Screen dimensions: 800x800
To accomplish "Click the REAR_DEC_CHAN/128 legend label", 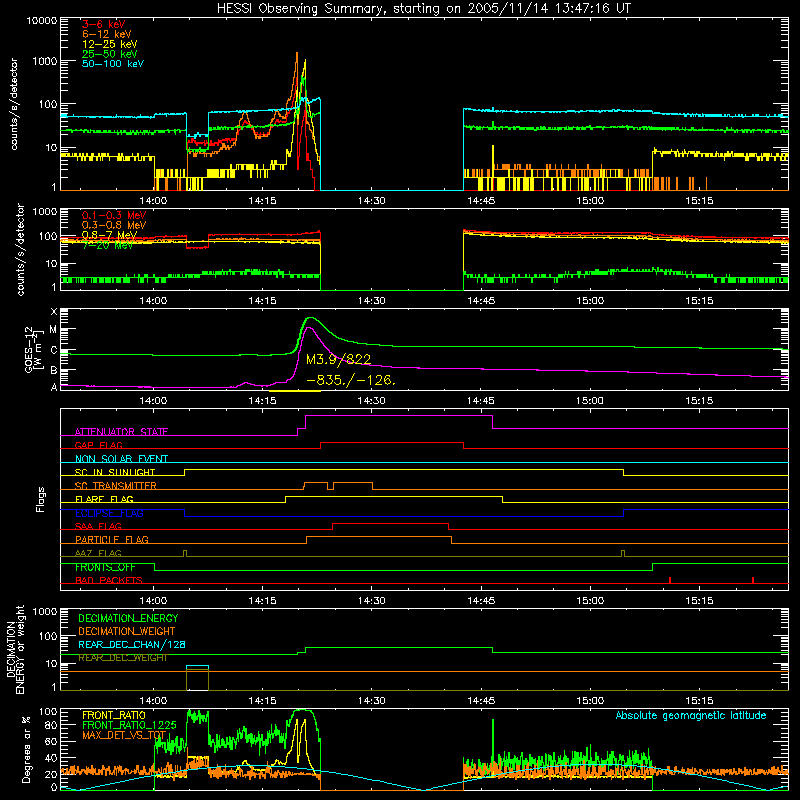I will (132, 644).
